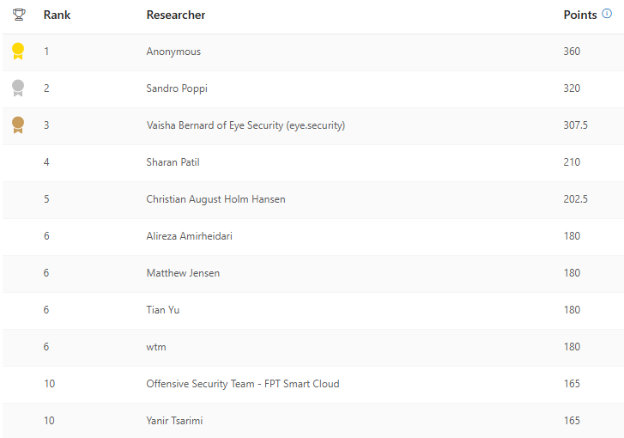Click the info icon next to Points

pos(606,15)
